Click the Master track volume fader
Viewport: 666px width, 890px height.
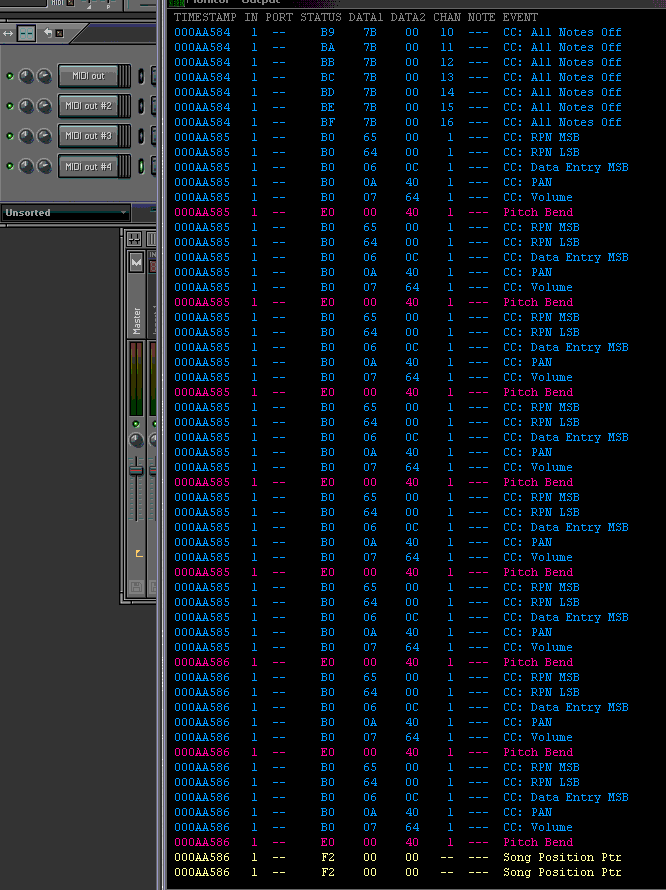(136, 470)
